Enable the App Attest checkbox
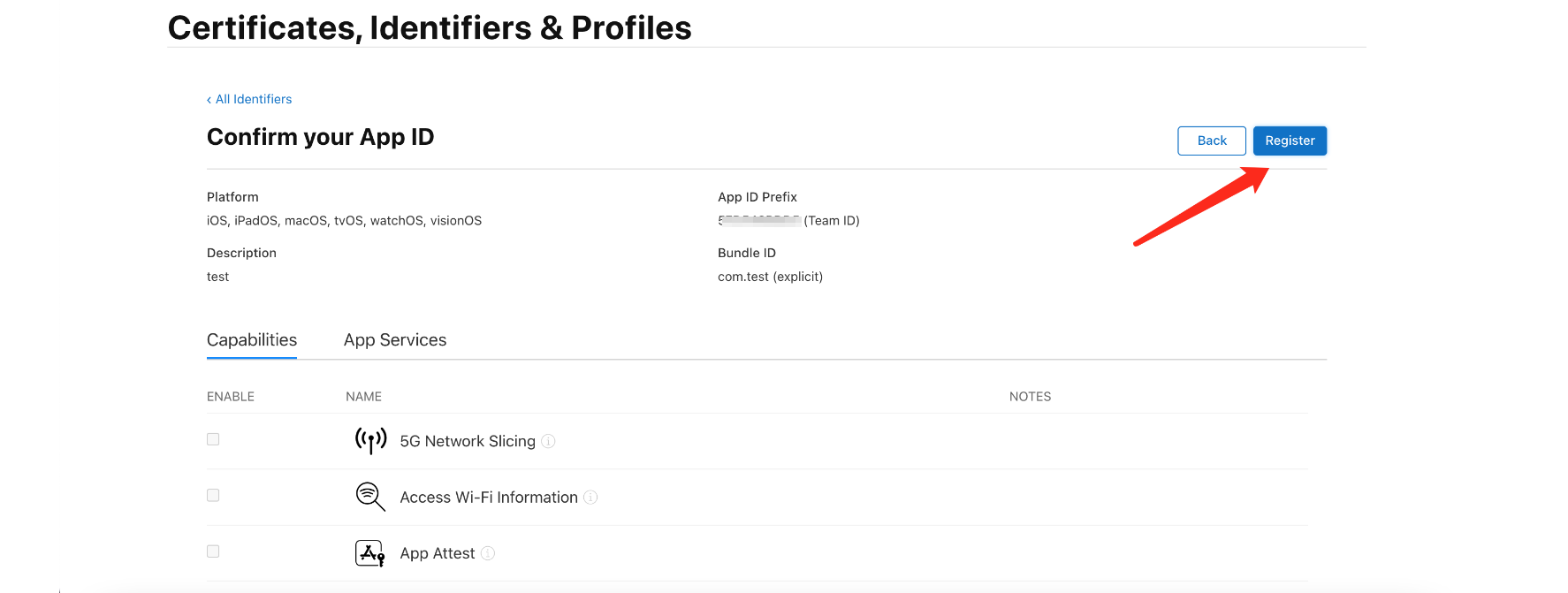 213,551
